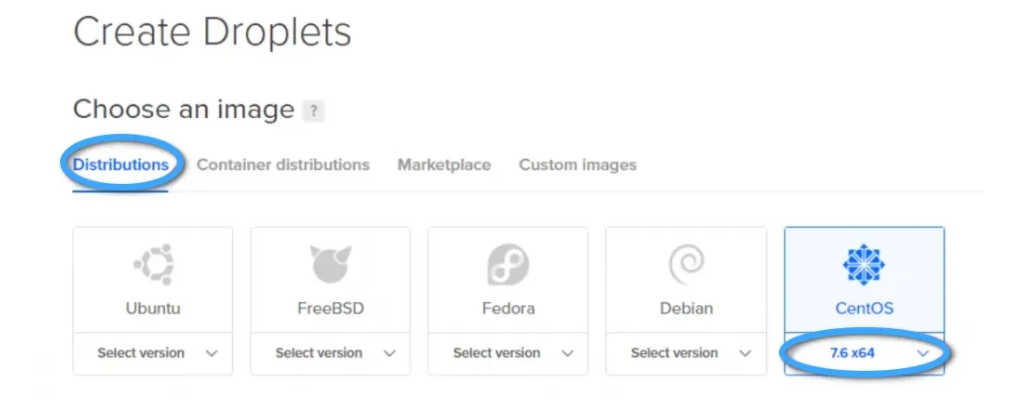Open the CentOS 7.6 x64 version dropdown
The image size is (1024, 400).
(864, 353)
